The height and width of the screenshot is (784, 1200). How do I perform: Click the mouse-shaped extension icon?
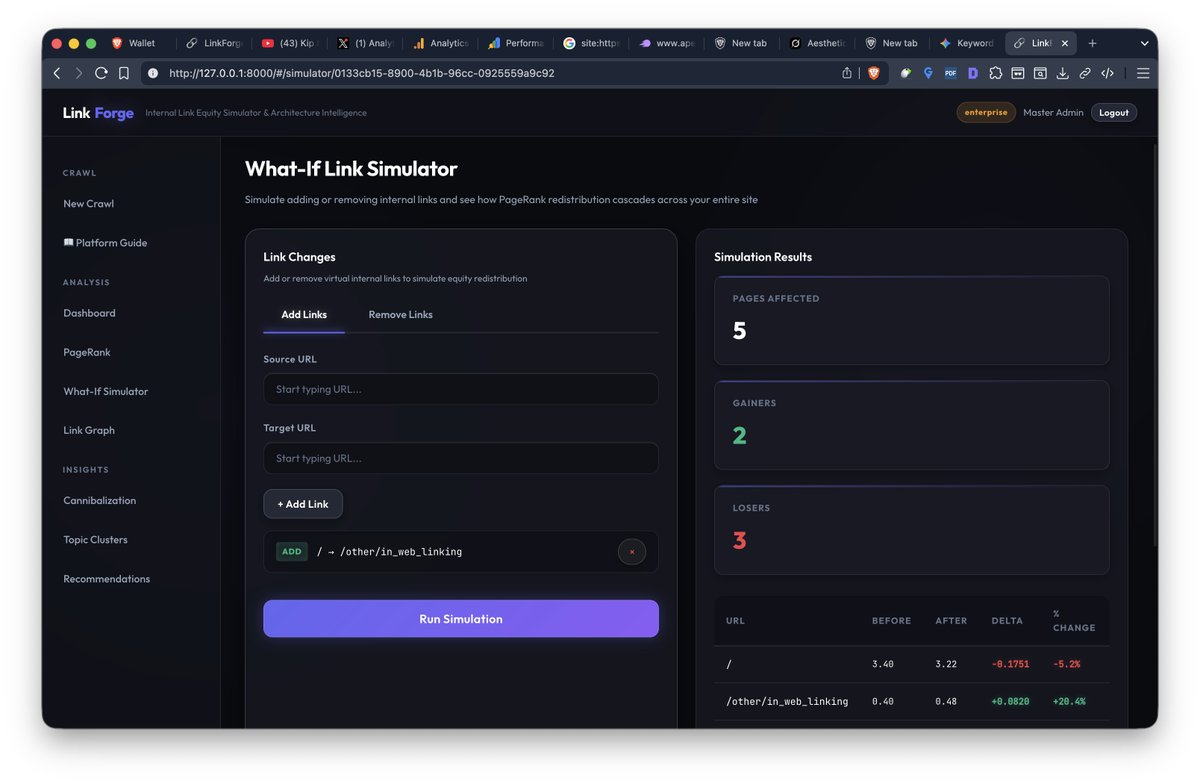pyautogui.click(x=906, y=73)
